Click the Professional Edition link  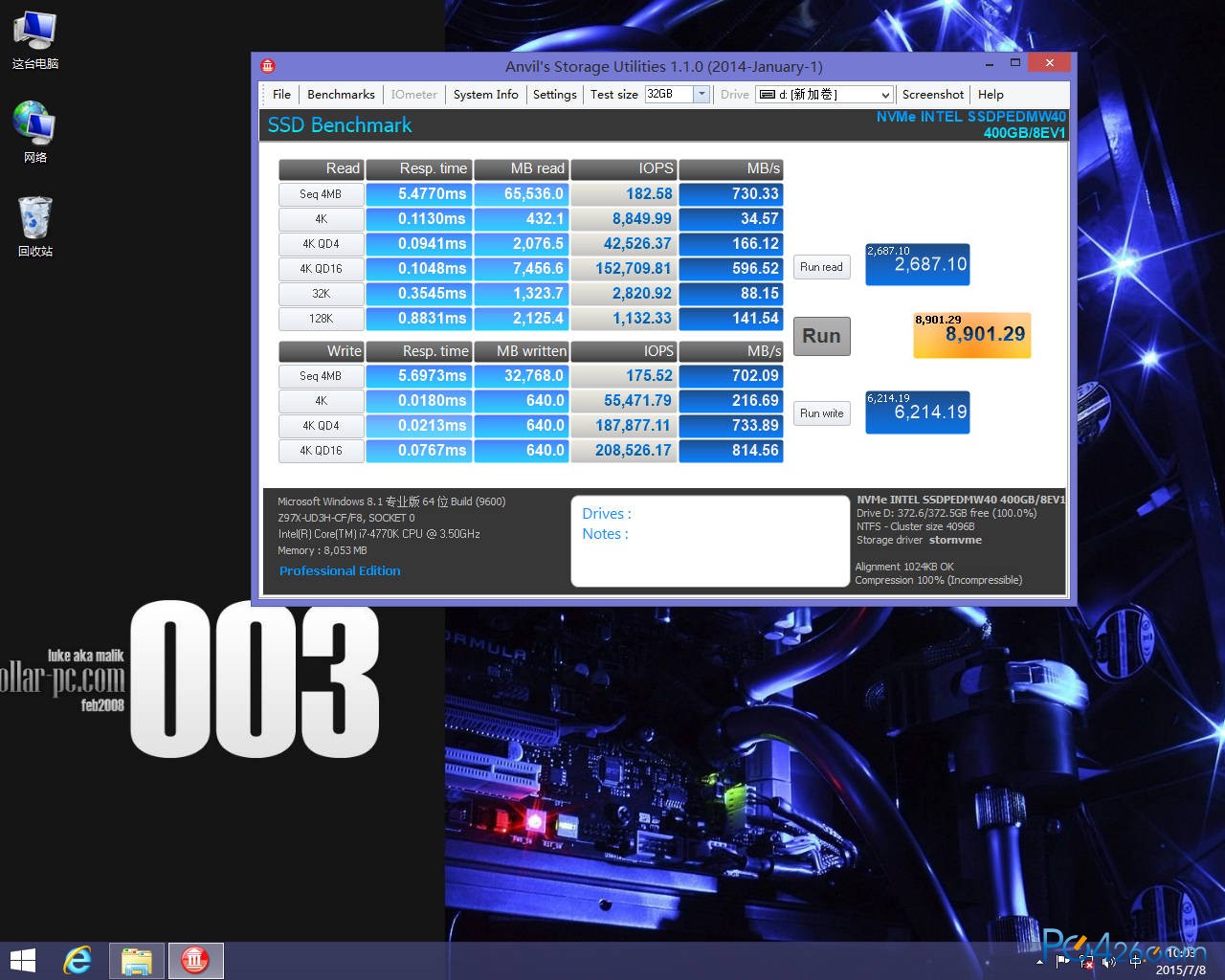coord(340,570)
